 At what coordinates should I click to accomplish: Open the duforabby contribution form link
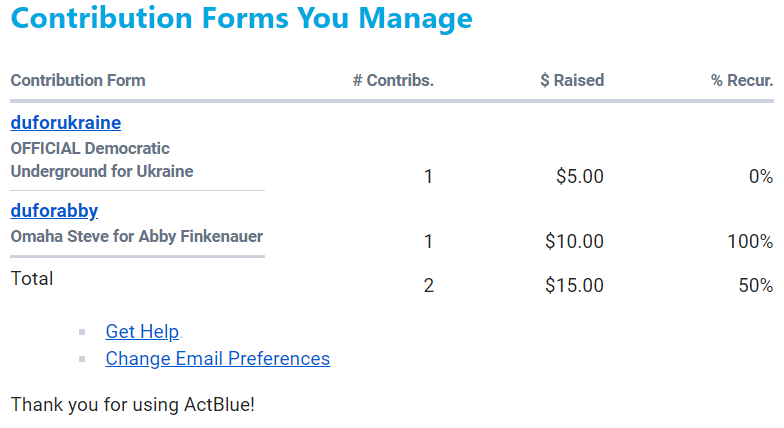tap(54, 210)
